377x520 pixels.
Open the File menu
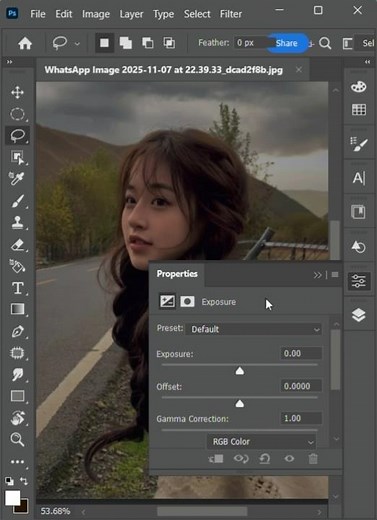(38, 14)
